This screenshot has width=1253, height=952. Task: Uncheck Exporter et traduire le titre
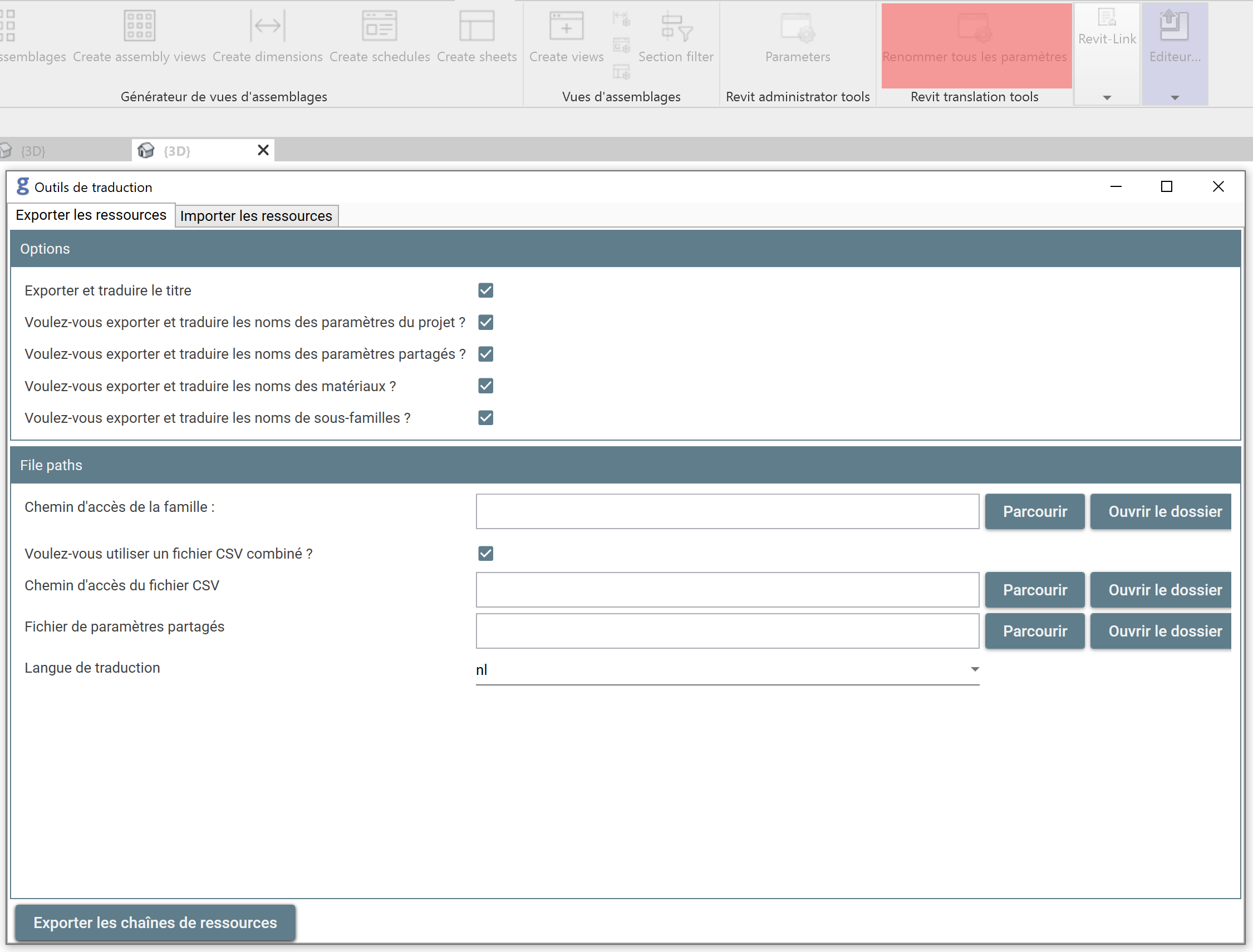click(x=485, y=290)
